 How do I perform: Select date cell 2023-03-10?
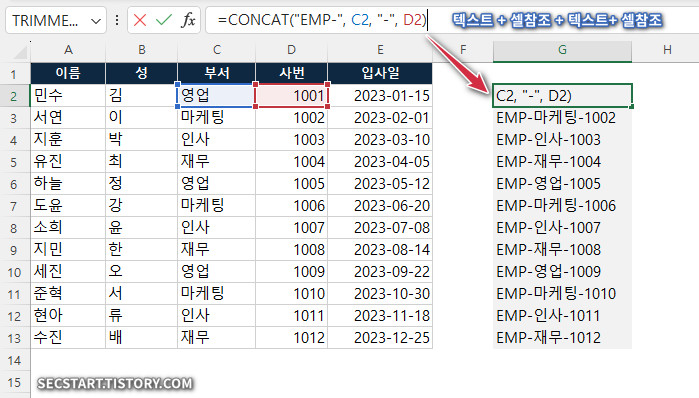pos(380,140)
